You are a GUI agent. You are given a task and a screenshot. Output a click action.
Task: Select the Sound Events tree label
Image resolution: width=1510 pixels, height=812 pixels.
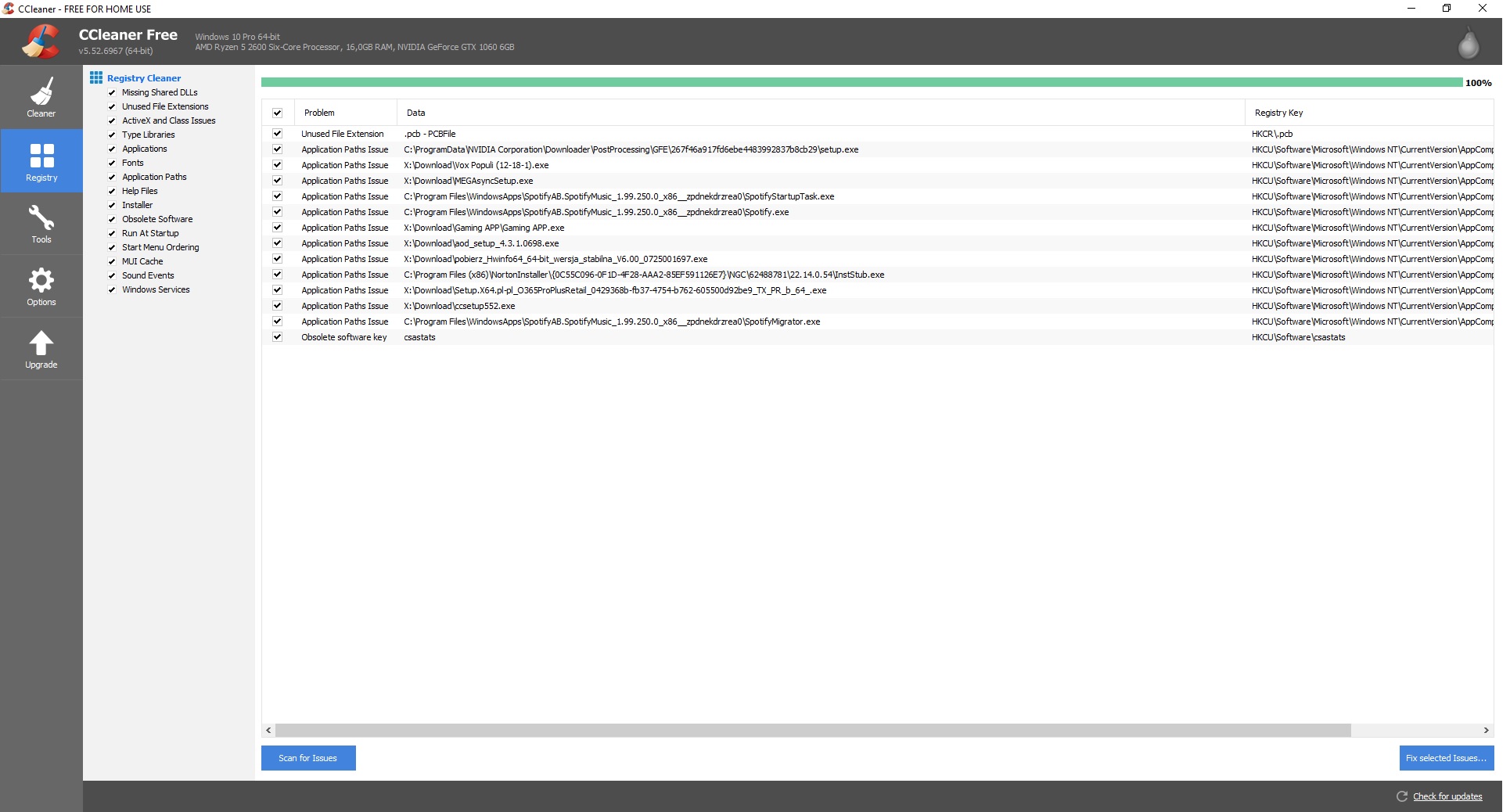148,275
